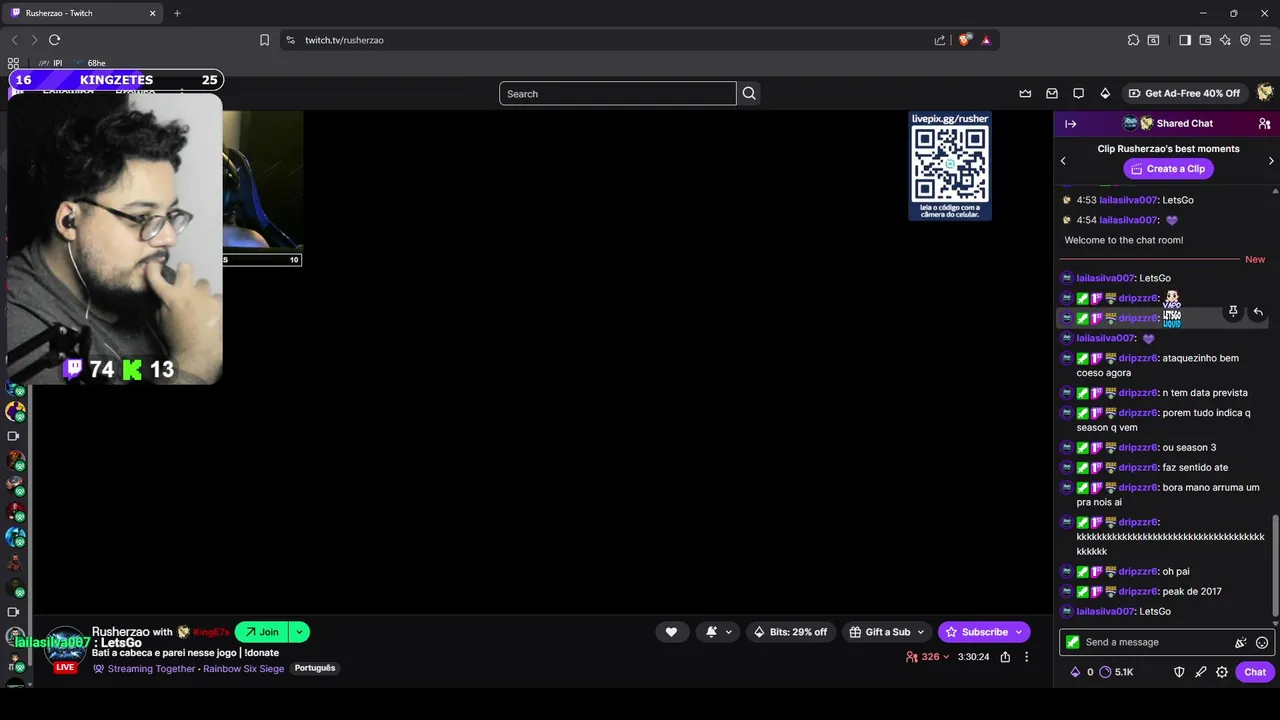Open emote picker smiley icon
This screenshot has width=1280, height=720.
click(1262, 643)
